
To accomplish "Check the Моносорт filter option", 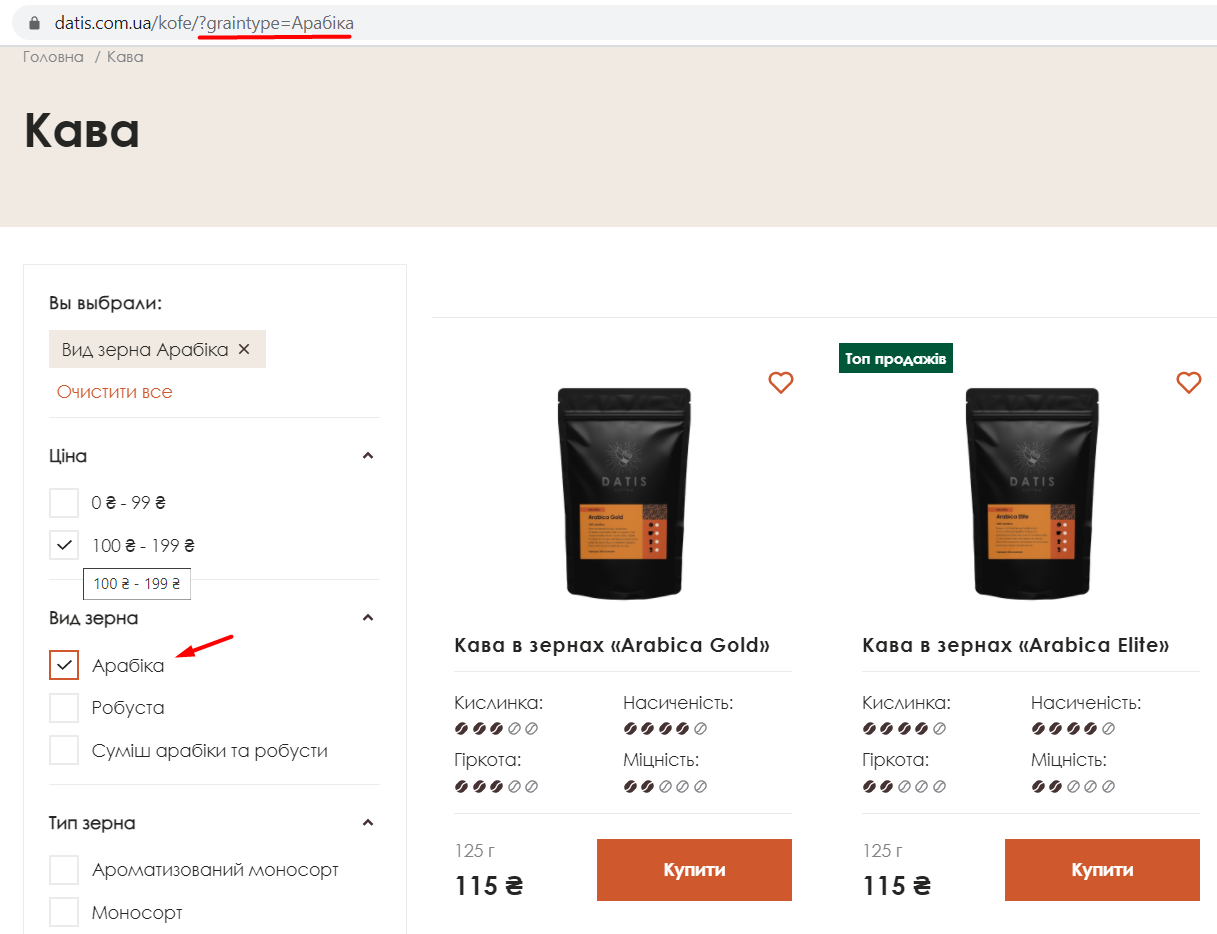I will [64, 913].
